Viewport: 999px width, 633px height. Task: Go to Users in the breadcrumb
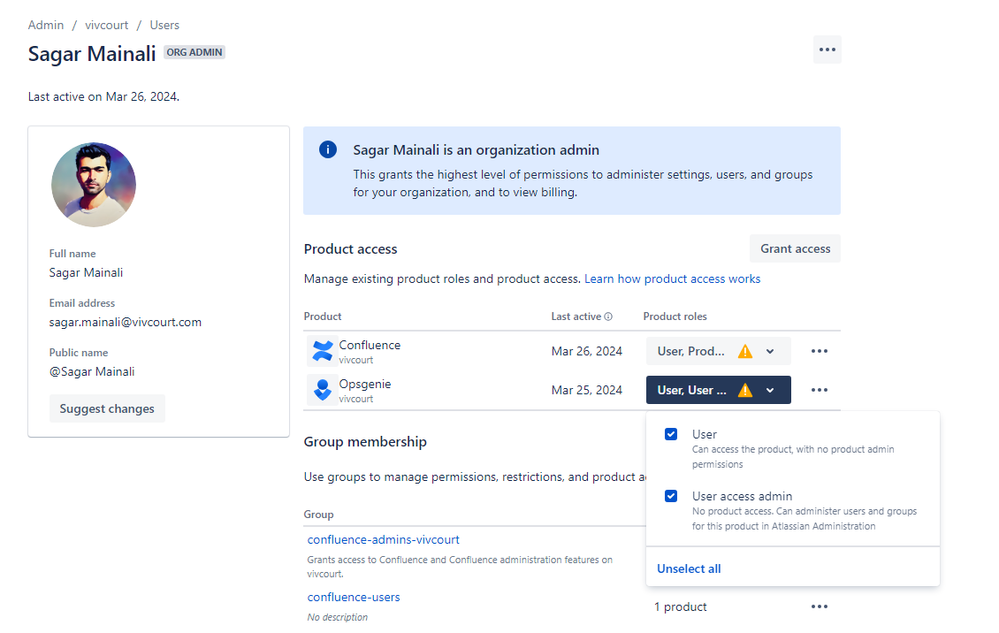click(x=164, y=25)
